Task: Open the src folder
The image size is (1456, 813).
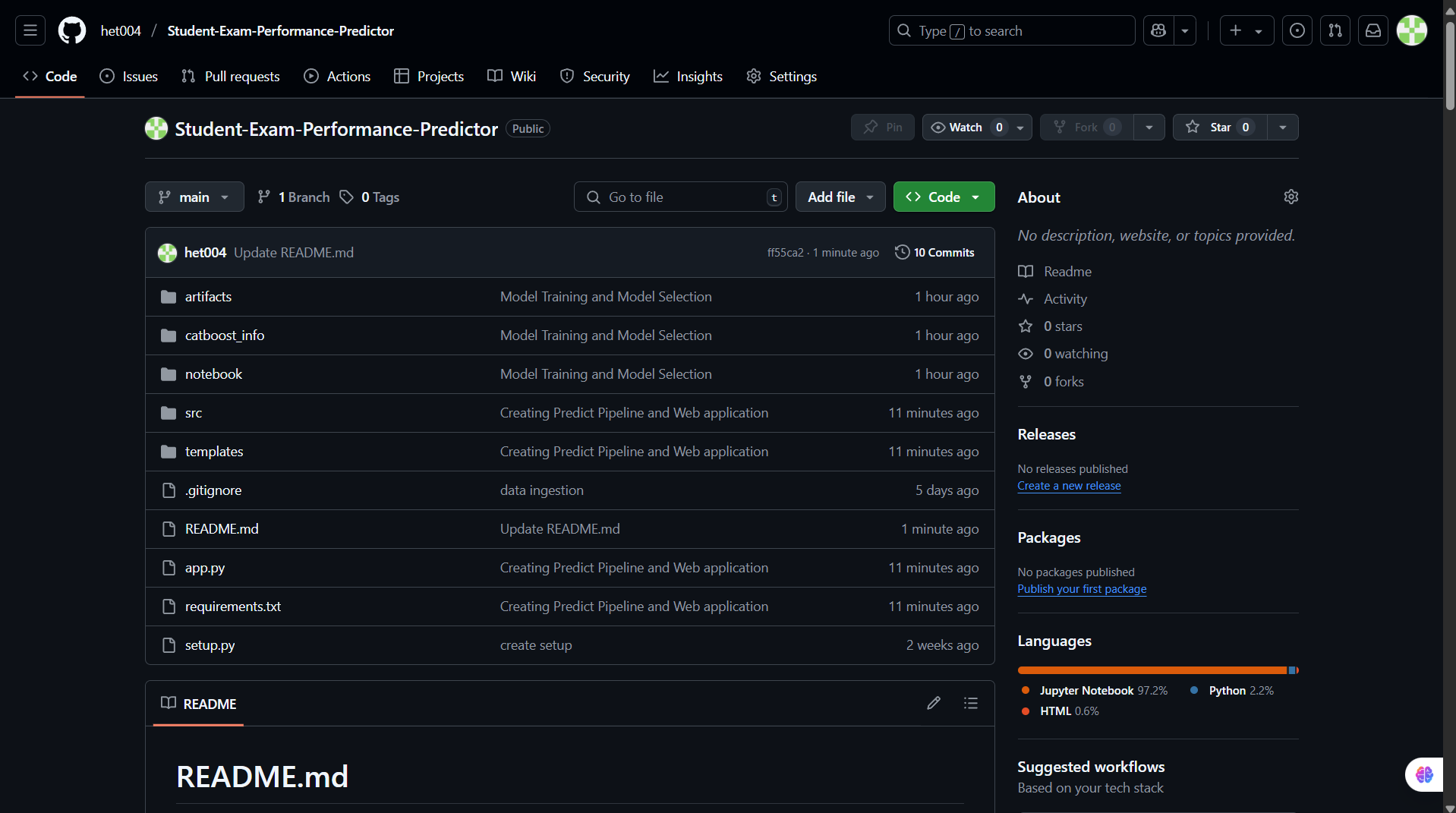Action: coord(194,413)
